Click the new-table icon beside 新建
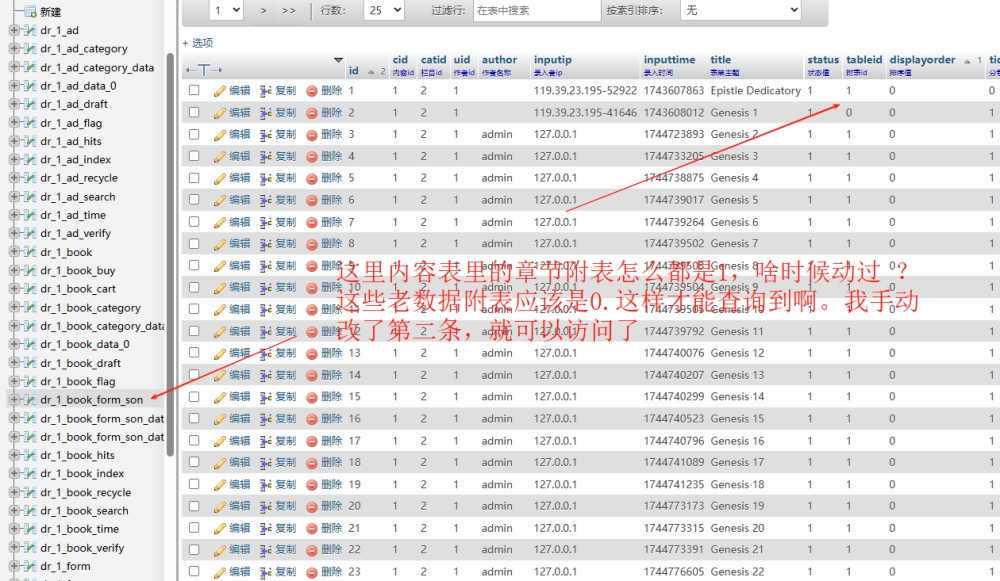 tap(30, 11)
